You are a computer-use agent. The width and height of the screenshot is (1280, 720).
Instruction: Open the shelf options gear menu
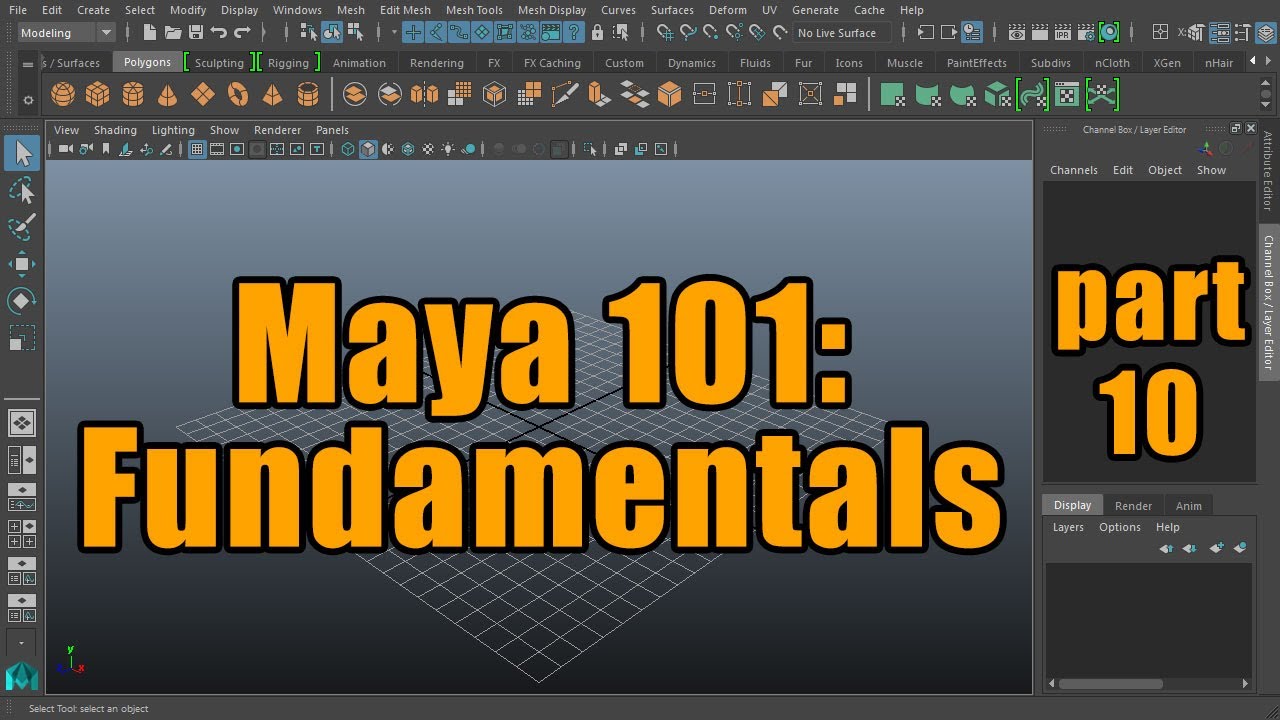pos(28,100)
